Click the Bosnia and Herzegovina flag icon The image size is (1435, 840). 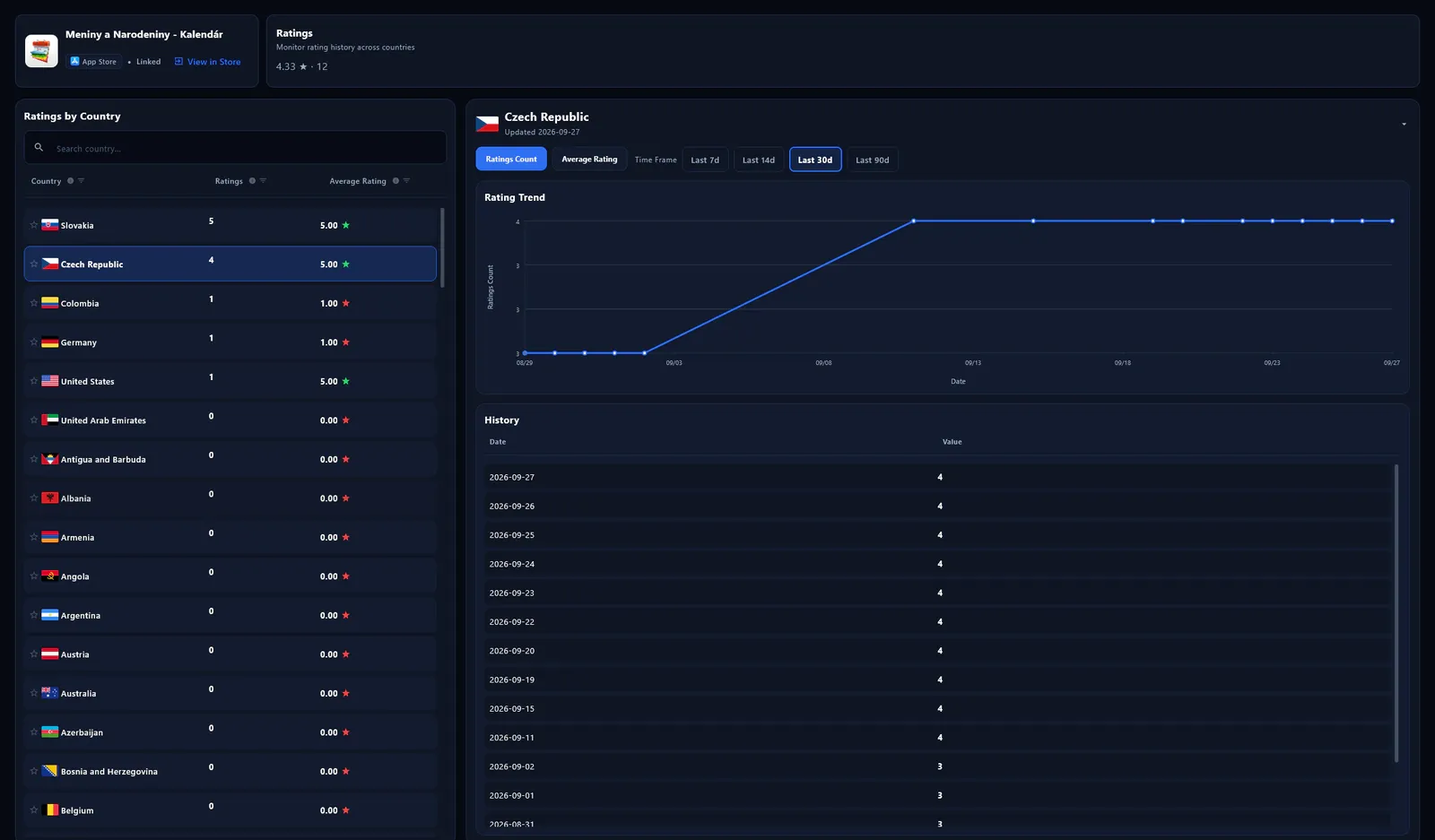50,771
